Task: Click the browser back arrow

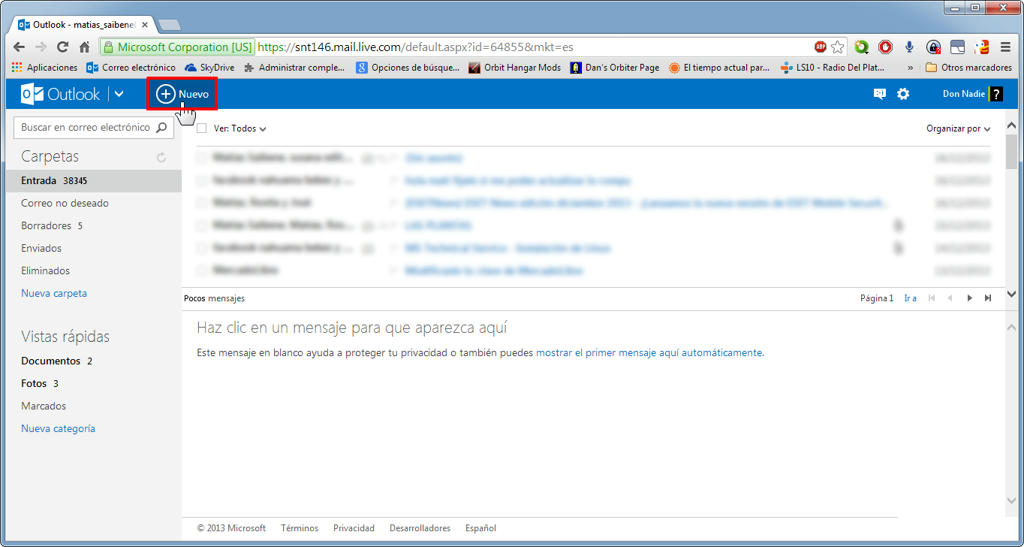Action: pos(19,47)
